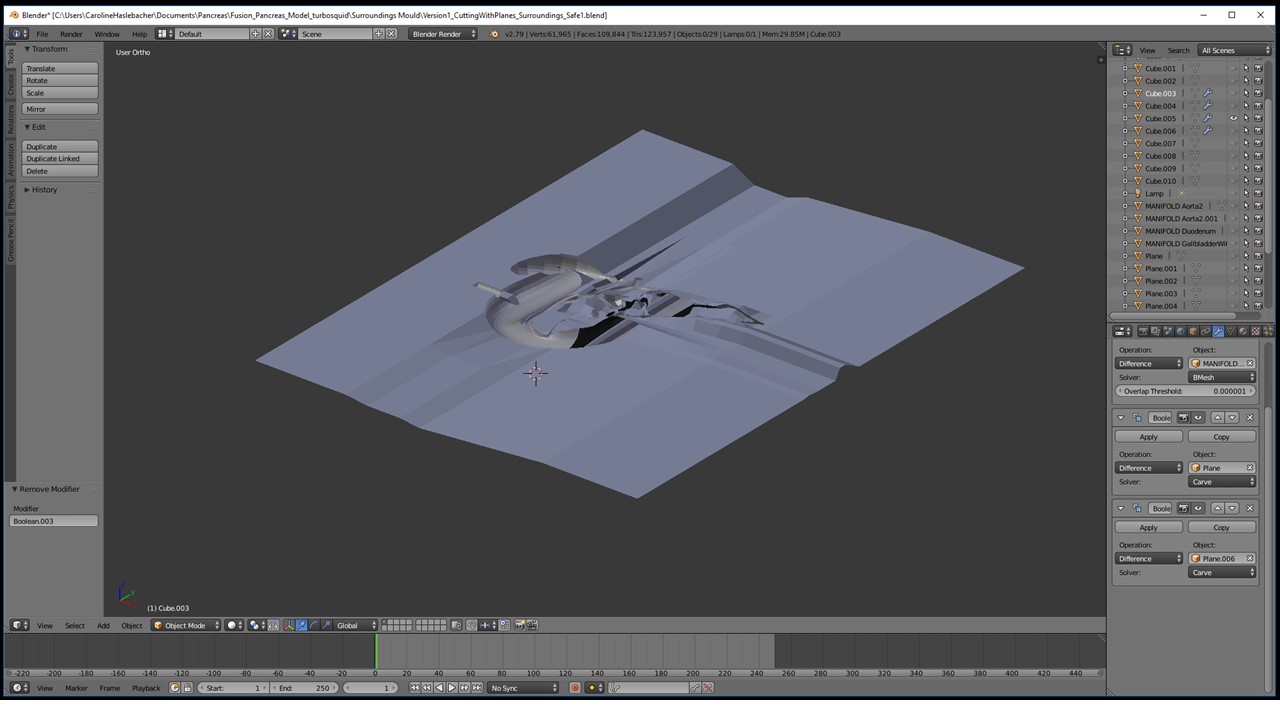Screen dimensions: 1280x720
Task: Click the OpenGL render camera icon in 3D header
Action: (519, 625)
